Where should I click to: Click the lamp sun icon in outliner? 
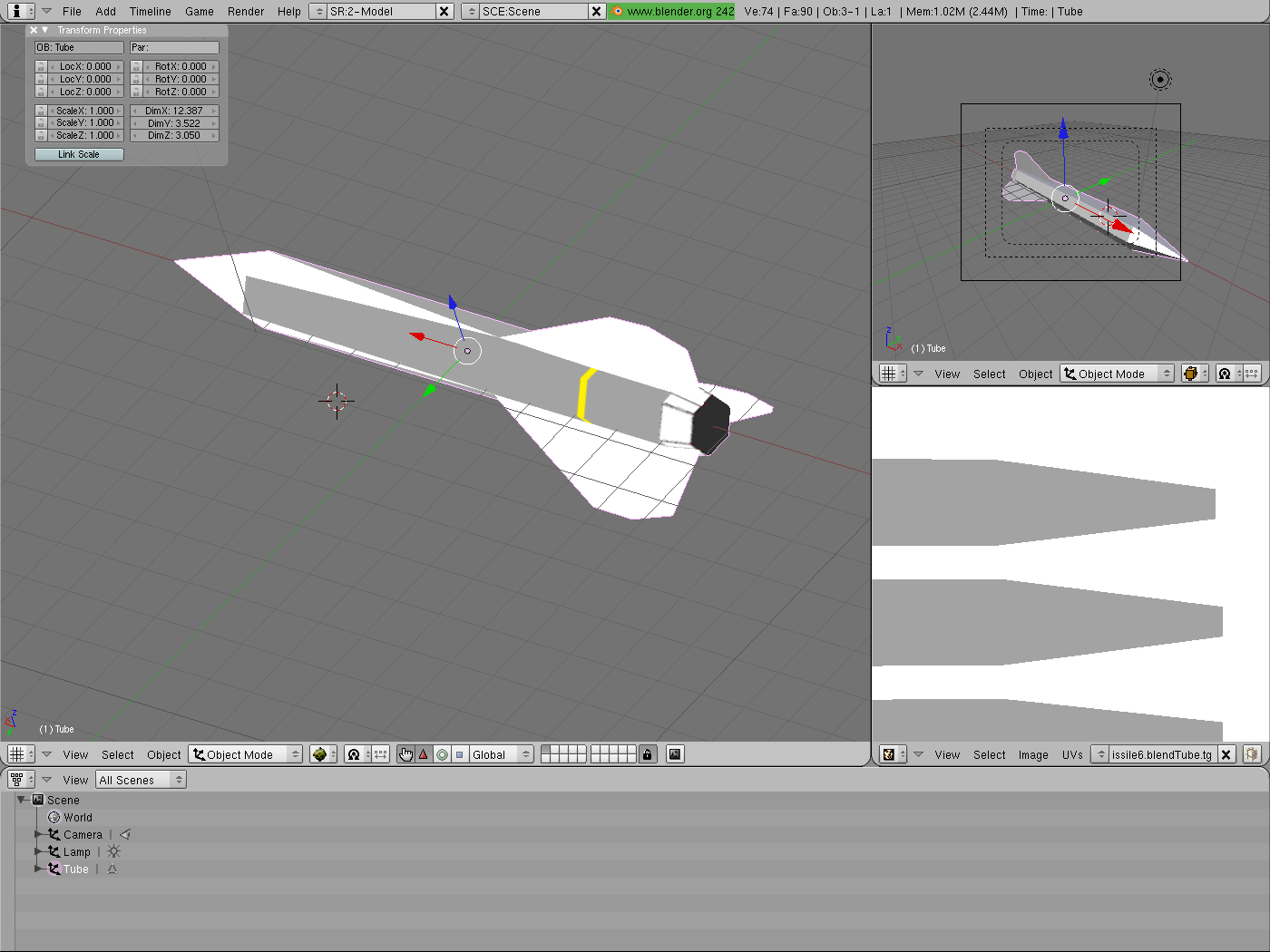click(113, 852)
